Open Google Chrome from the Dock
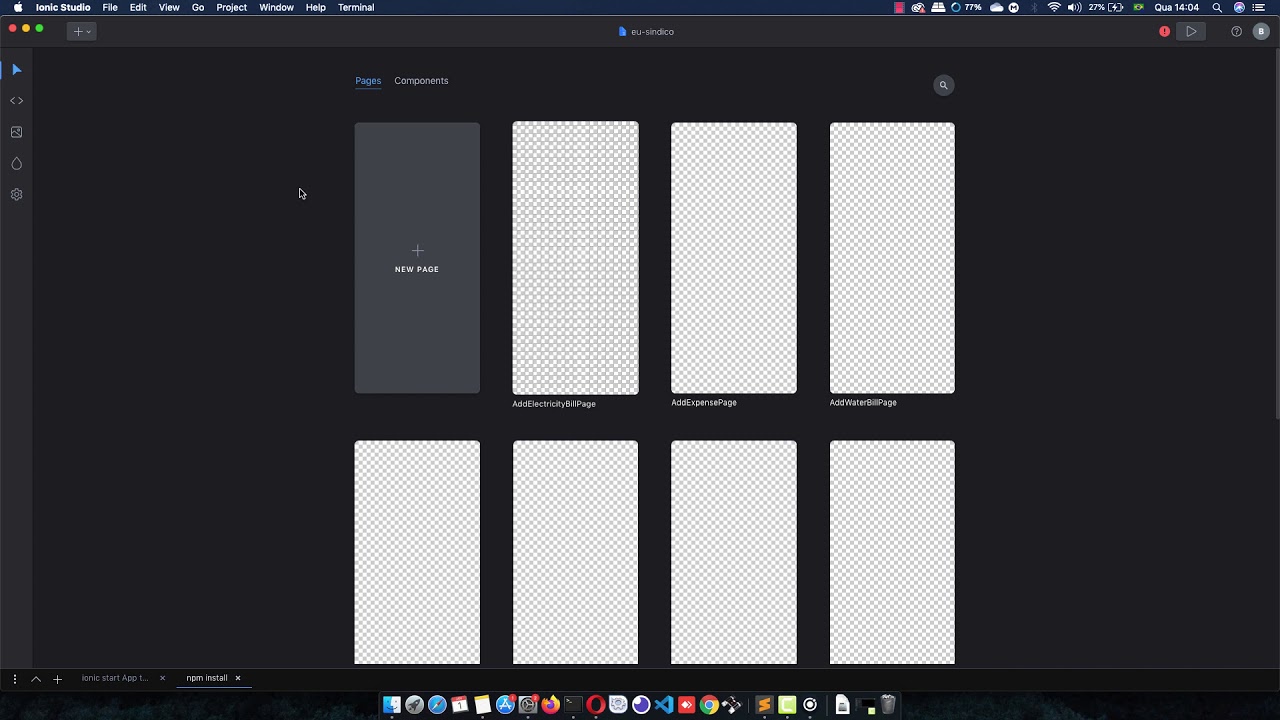The width and height of the screenshot is (1280, 720). click(709, 705)
